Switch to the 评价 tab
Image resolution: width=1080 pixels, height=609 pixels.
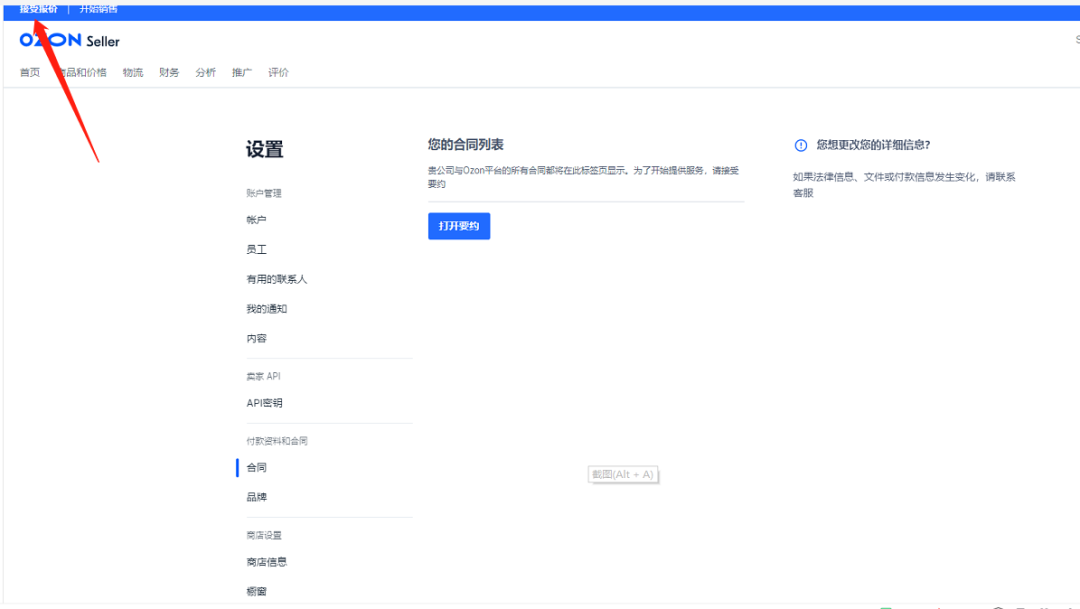tap(278, 71)
